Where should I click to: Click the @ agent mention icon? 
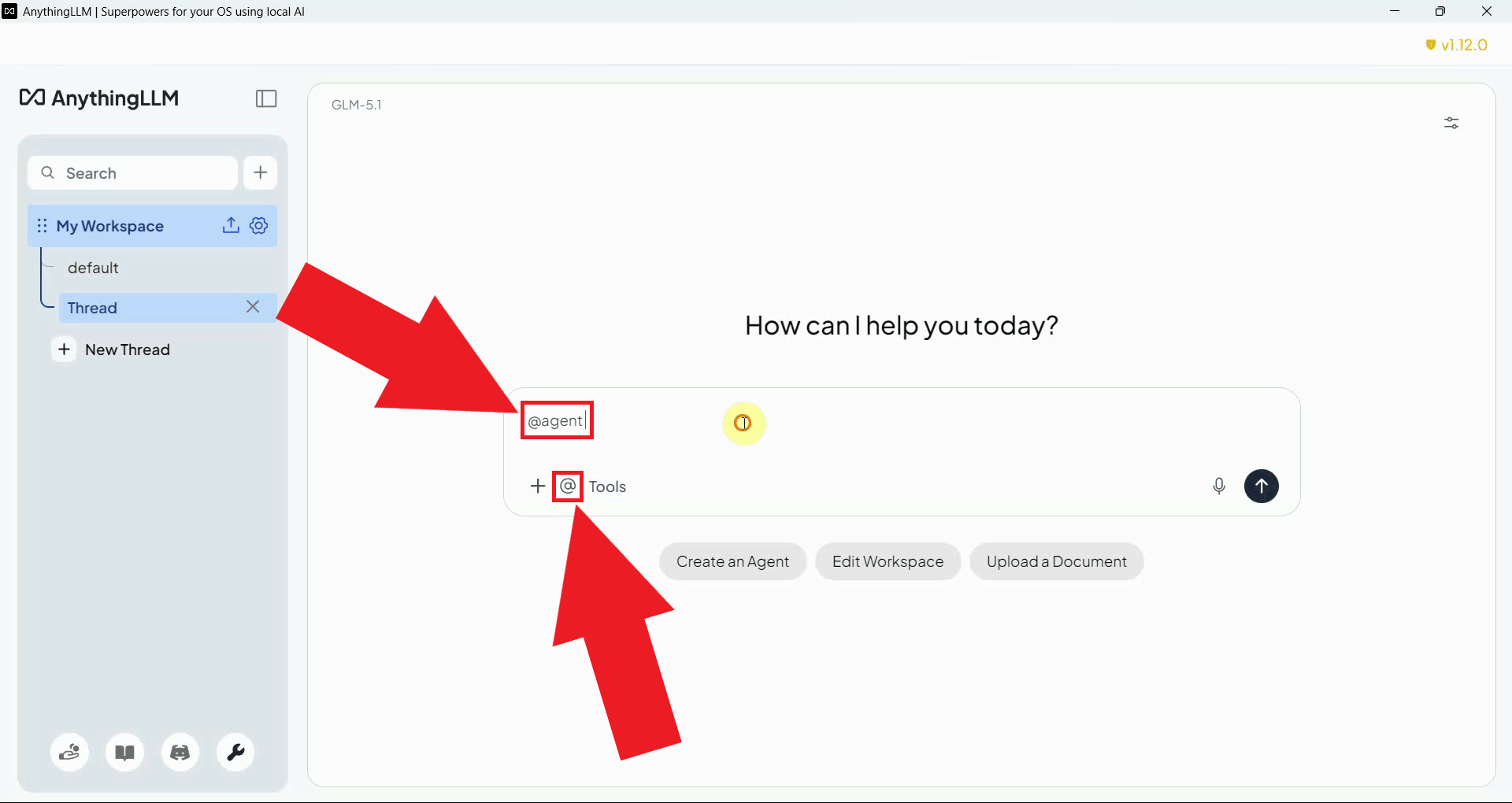click(568, 486)
